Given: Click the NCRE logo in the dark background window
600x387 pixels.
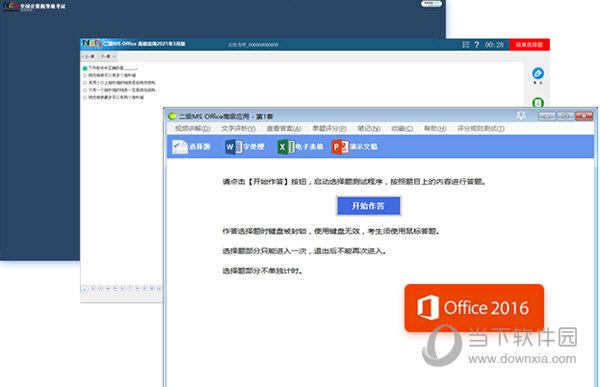Looking at the screenshot, I should click(11, 6).
